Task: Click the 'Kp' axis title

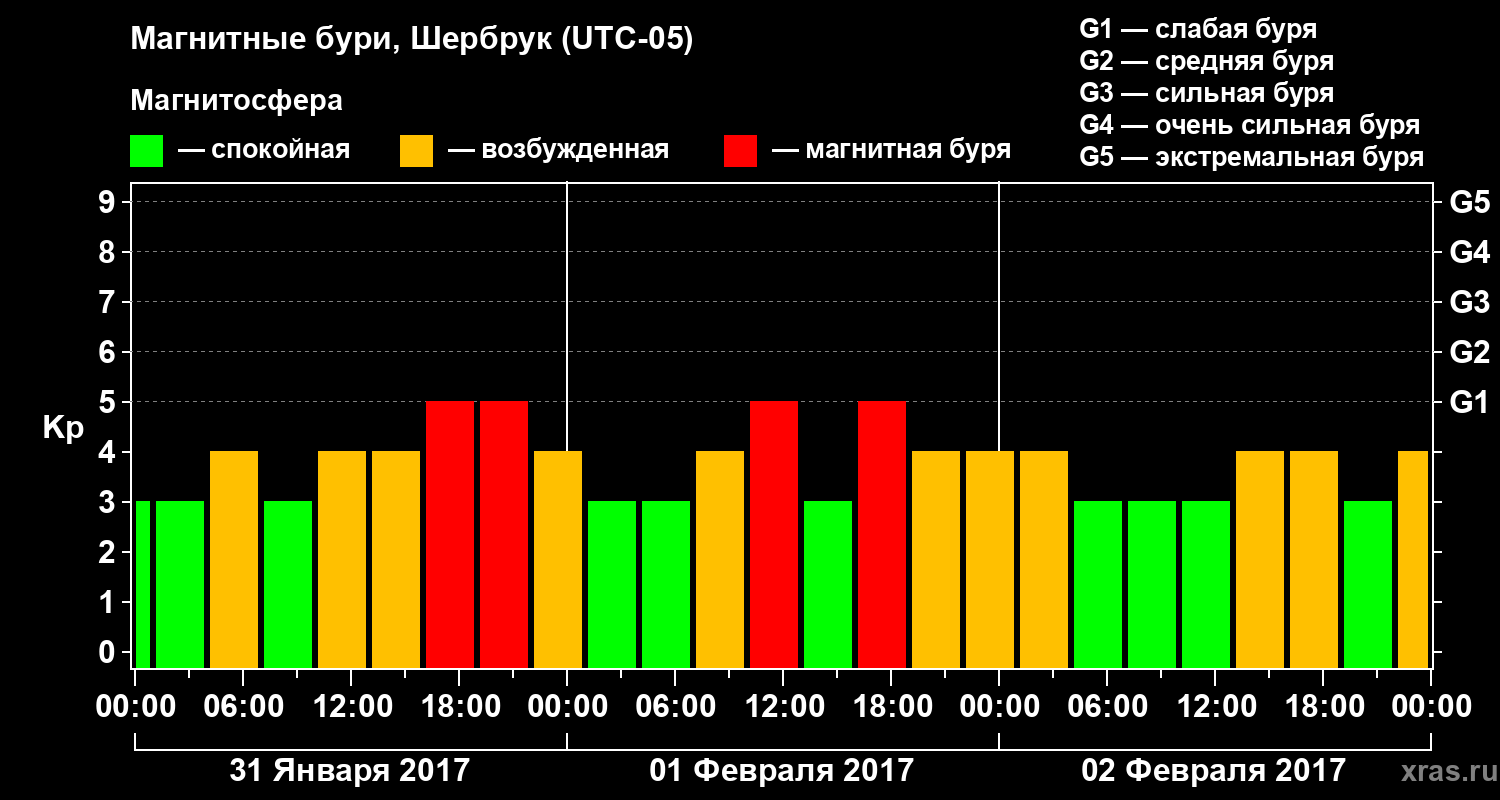Action: (63, 428)
